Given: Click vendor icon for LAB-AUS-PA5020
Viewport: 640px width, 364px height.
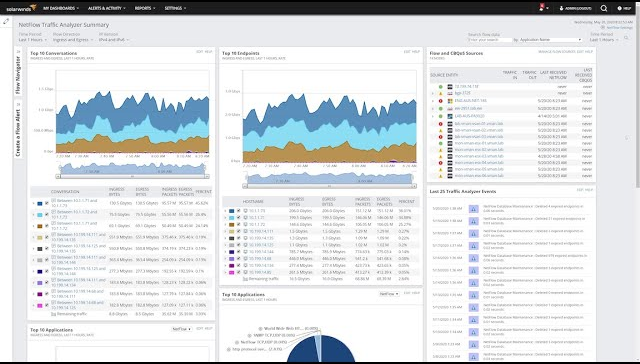Looking at the screenshot, I should point(450,116).
